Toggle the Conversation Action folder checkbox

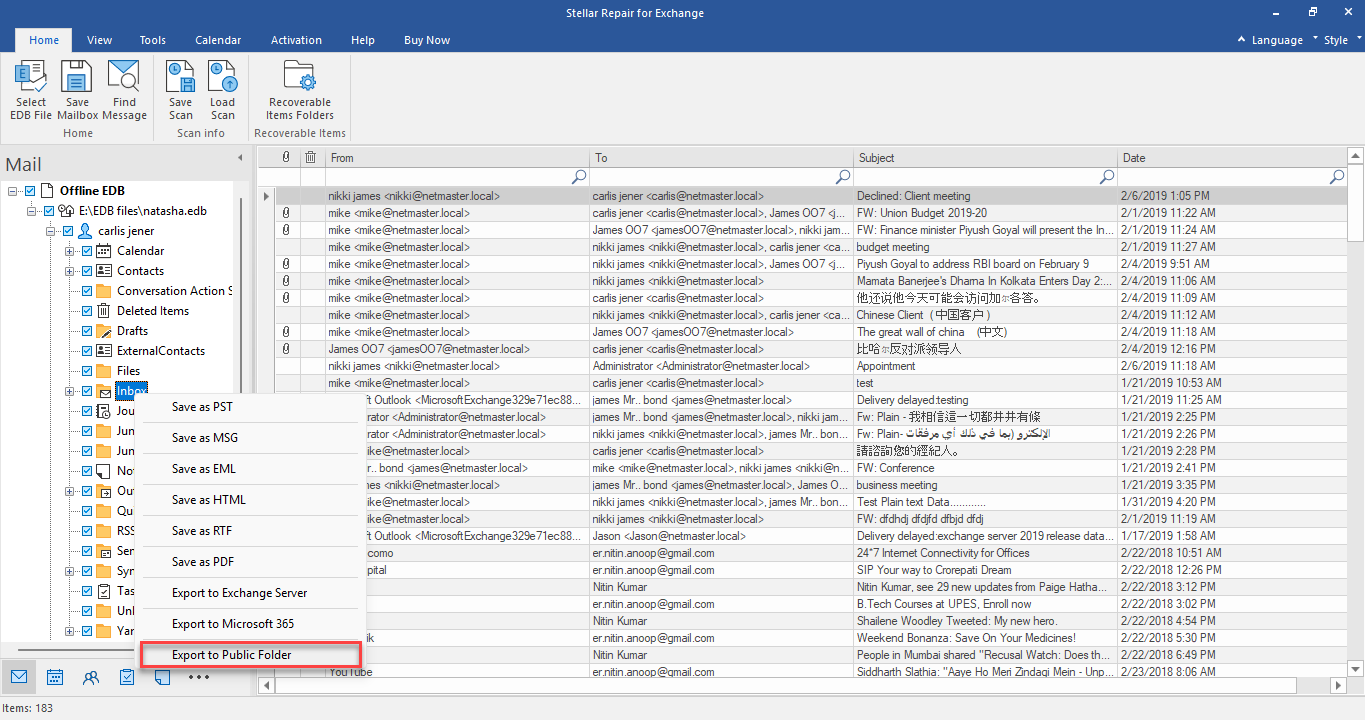(87, 291)
